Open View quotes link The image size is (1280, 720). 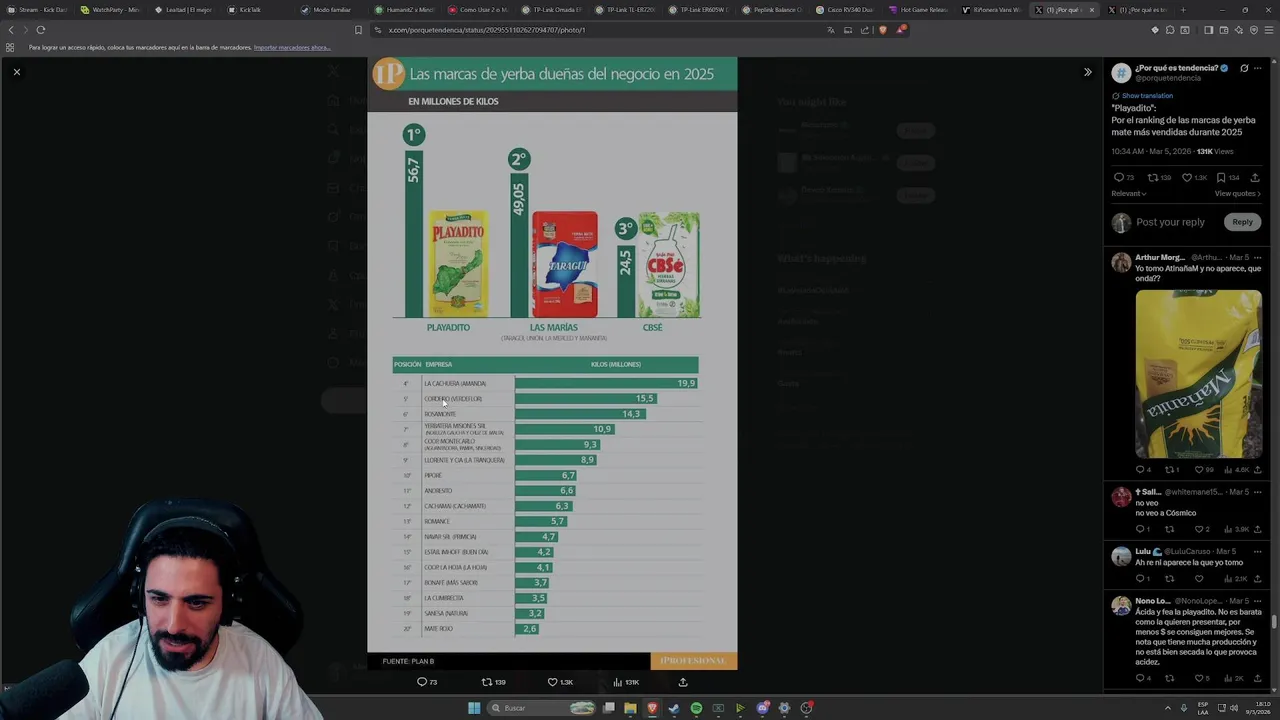point(1238,193)
